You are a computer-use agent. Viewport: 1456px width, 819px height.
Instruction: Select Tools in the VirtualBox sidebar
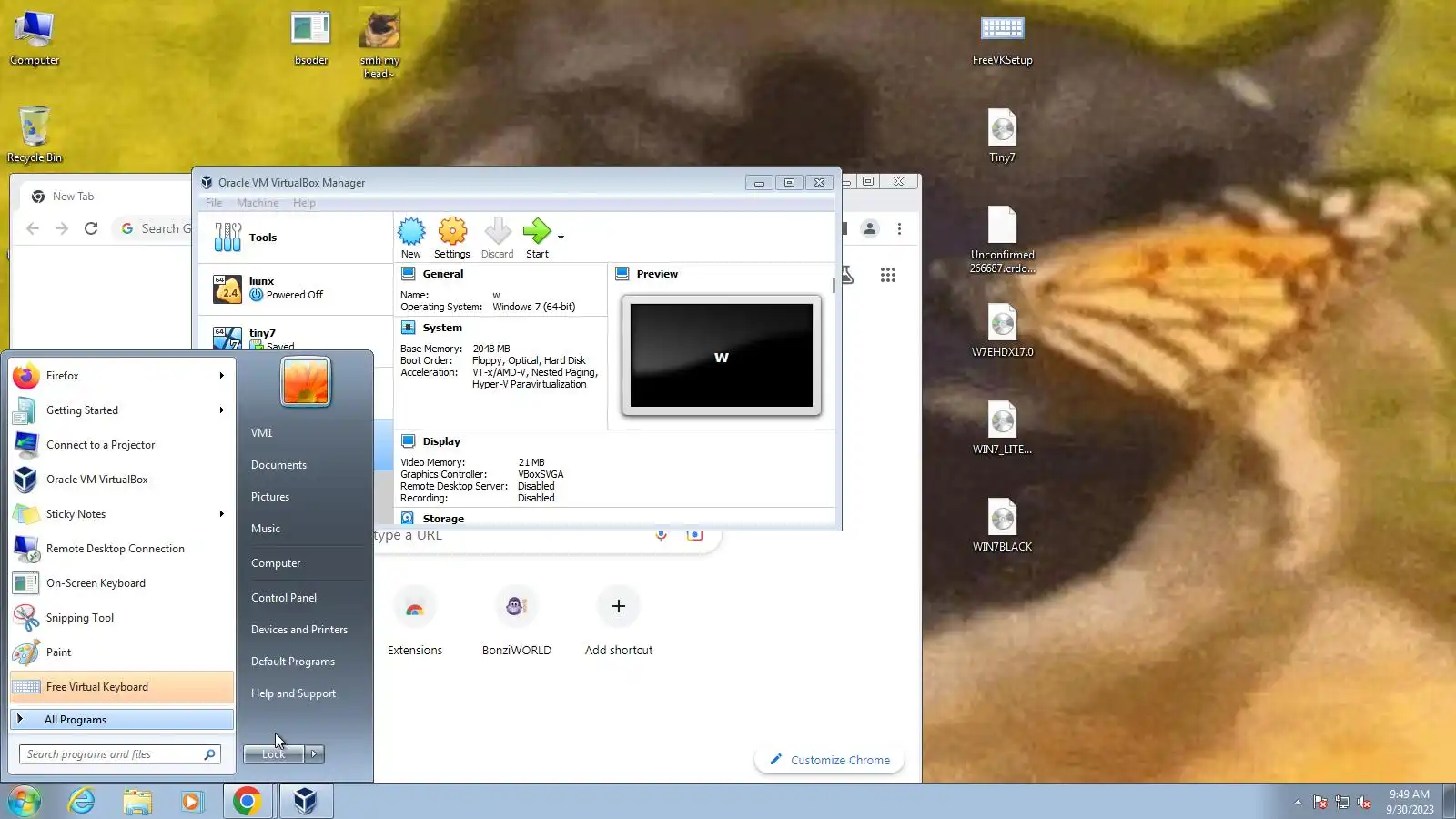tap(296, 238)
